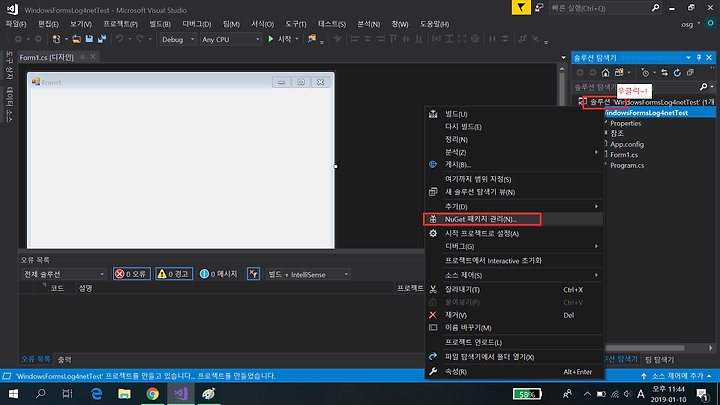Image resolution: width=720 pixels, height=405 pixels.
Task: Open the 파일(F) menu in the menu bar
Action: 16,24
